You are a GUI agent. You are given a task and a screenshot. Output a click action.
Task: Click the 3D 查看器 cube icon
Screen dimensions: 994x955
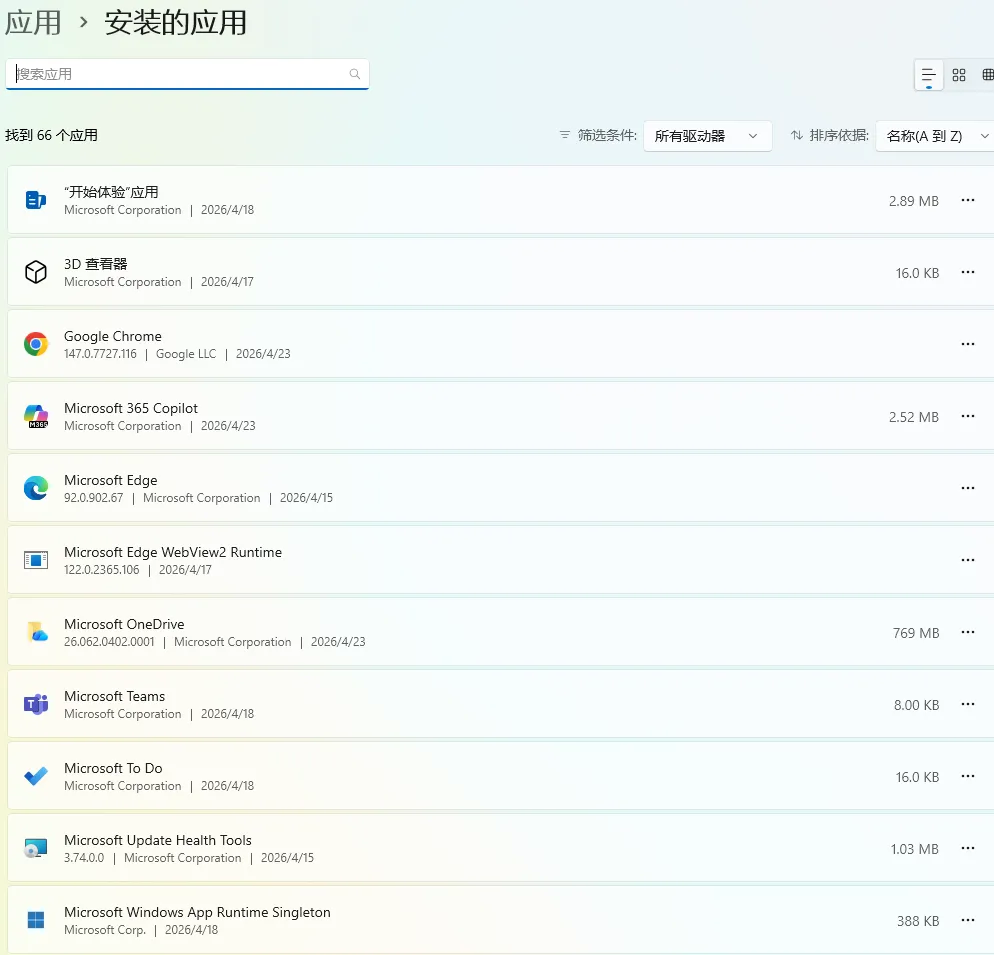point(36,272)
